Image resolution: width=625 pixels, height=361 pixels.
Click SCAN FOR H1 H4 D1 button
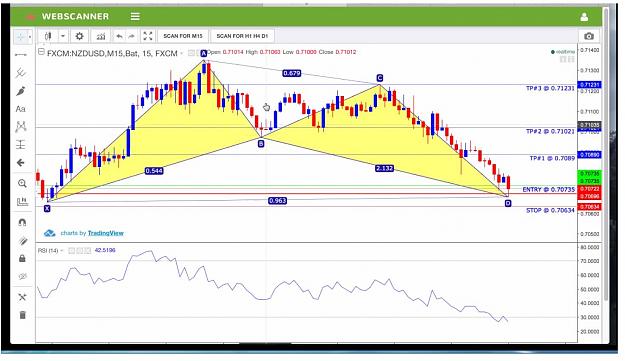(x=242, y=36)
